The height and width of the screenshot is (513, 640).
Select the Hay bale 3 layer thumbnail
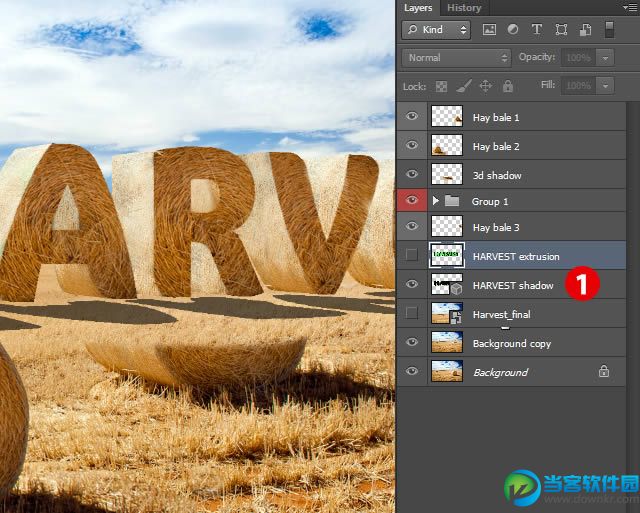tap(447, 226)
